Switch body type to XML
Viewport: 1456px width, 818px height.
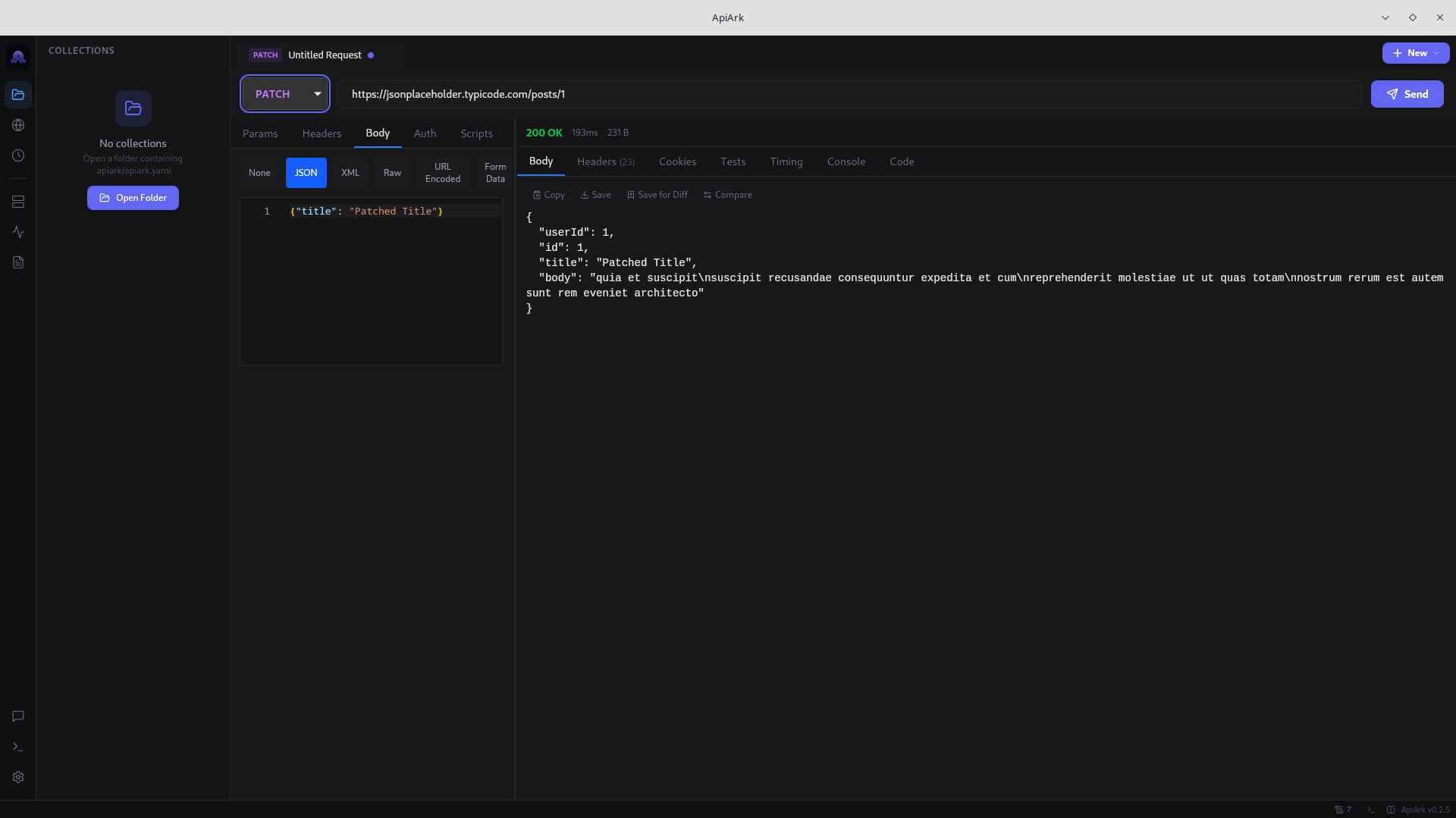[x=350, y=172]
